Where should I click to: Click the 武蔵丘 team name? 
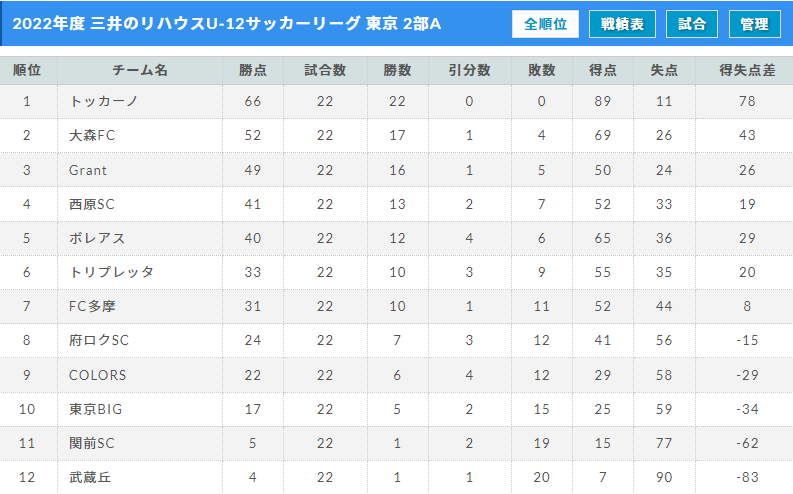click(90, 477)
